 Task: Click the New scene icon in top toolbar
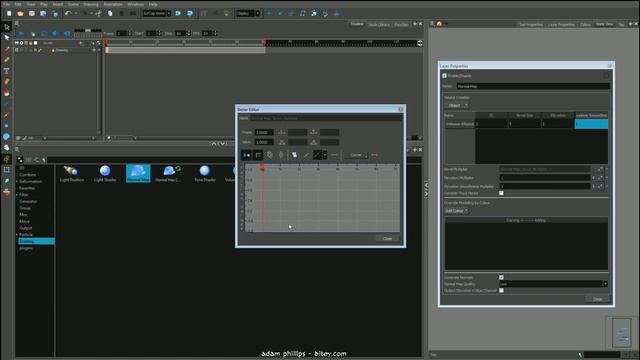click(9, 13)
